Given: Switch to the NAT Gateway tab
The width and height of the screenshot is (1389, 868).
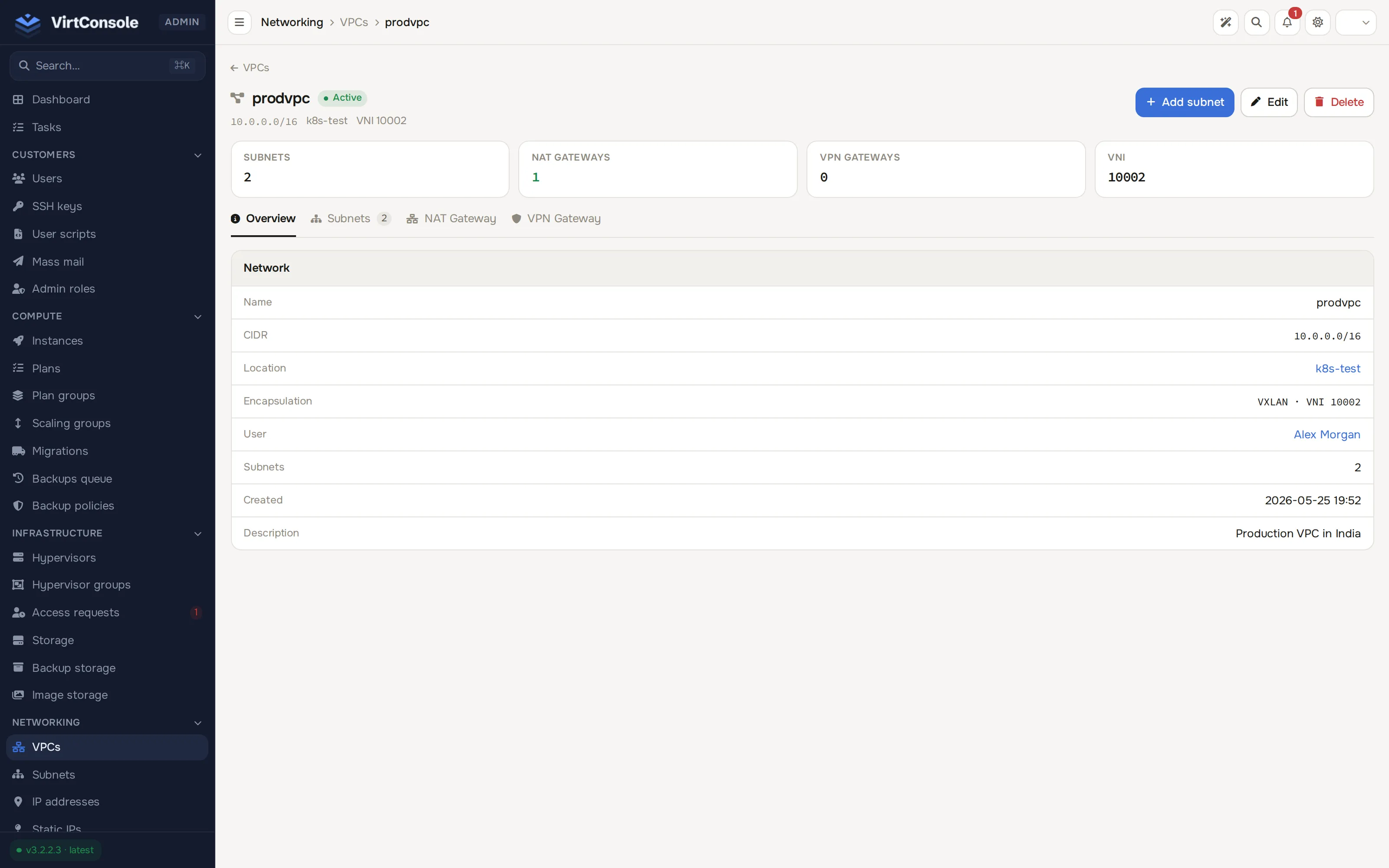Looking at the screenshot, I should click(451, 219).
